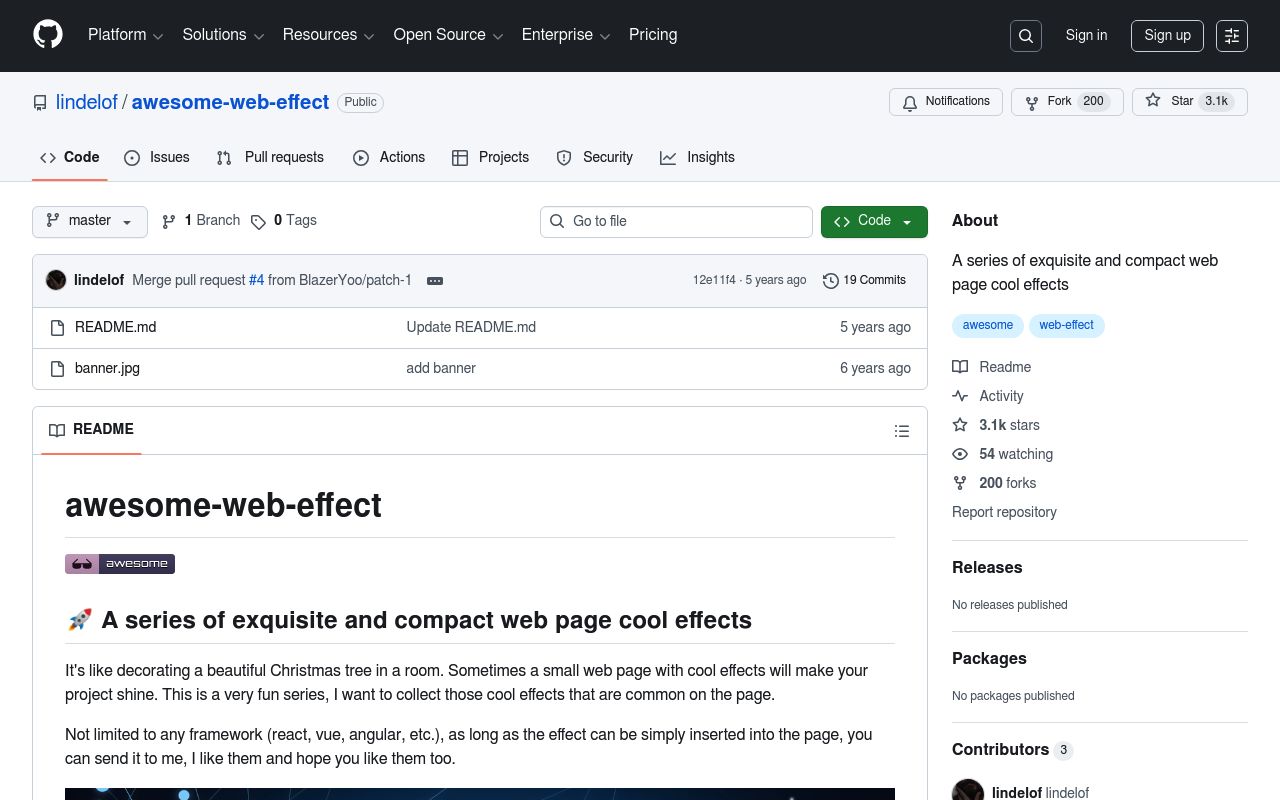This screenshot has height=800, width=1280.
Task: Click Report repository link
Action: tap(1004, 512)
